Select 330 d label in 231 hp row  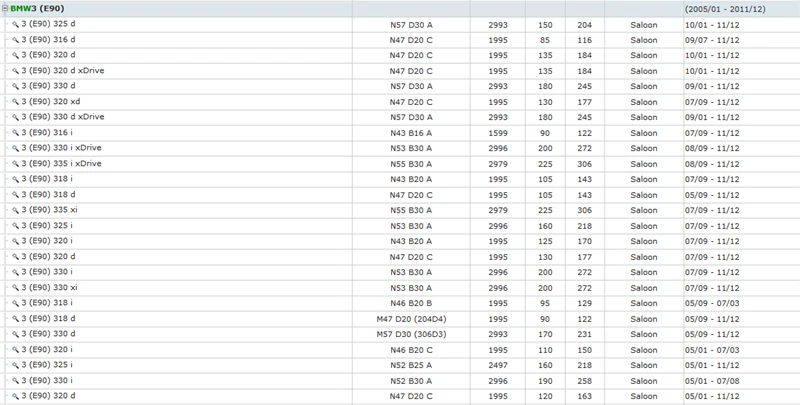click(48, 334)
